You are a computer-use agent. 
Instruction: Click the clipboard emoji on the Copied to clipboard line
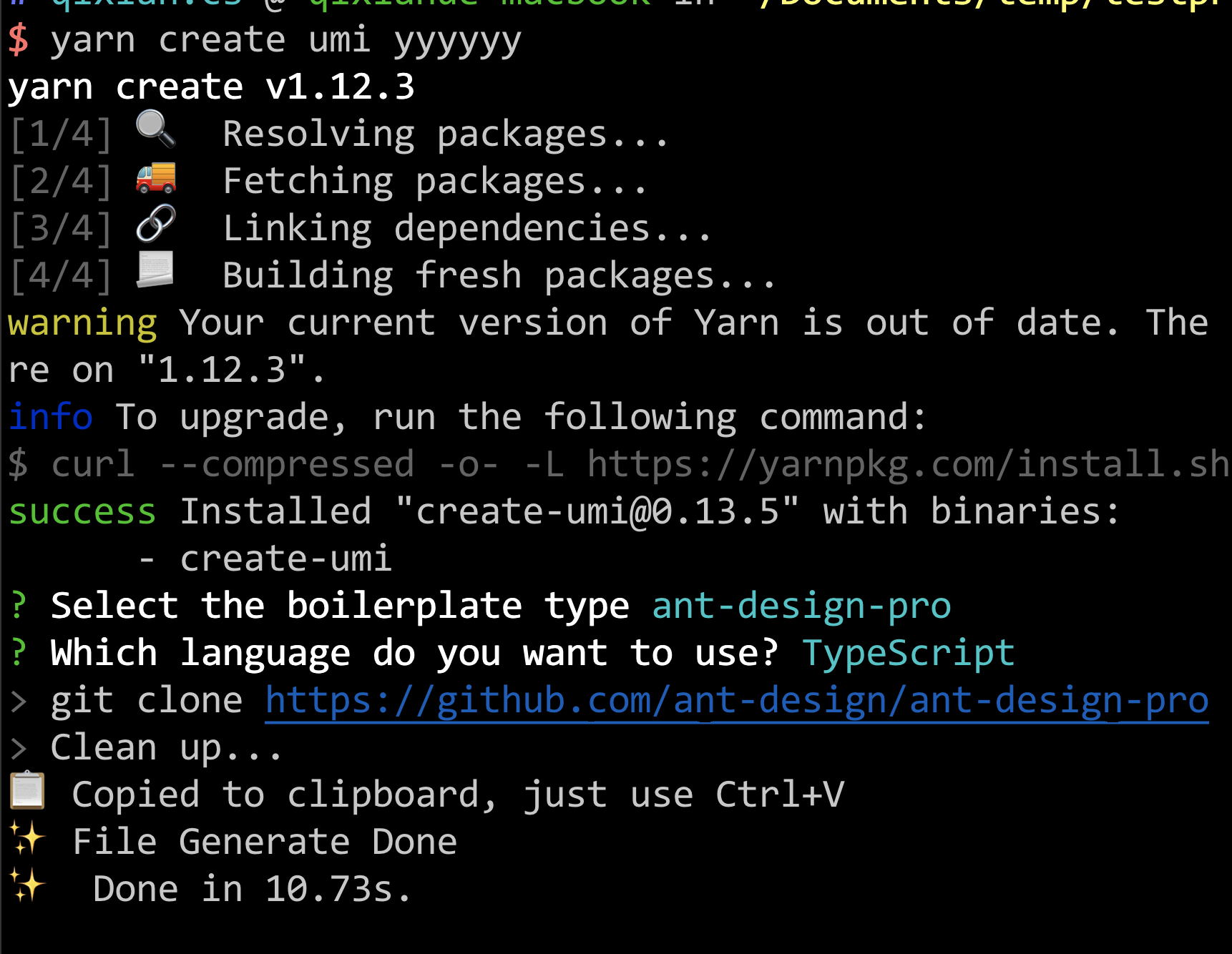28,791
